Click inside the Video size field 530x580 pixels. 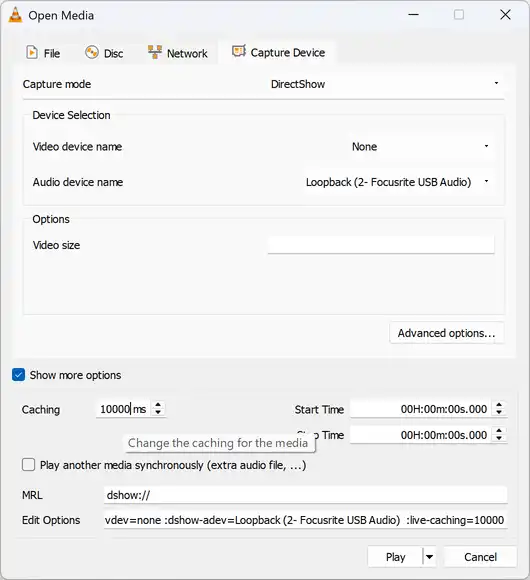[381, 245]
